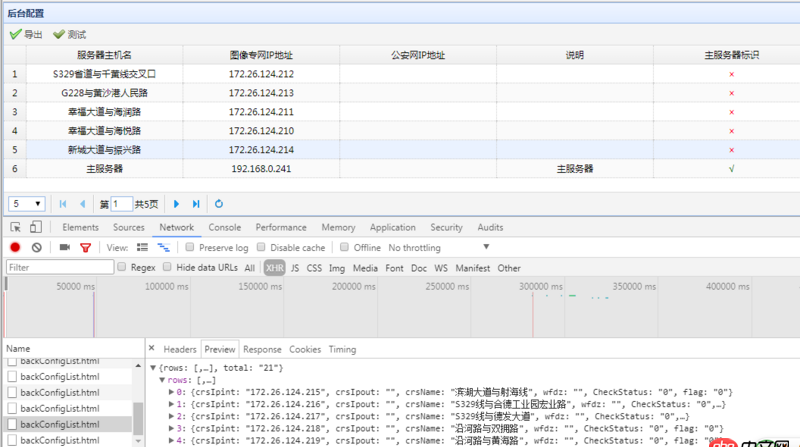Switch to the Elements tab

tap(81, 227)
